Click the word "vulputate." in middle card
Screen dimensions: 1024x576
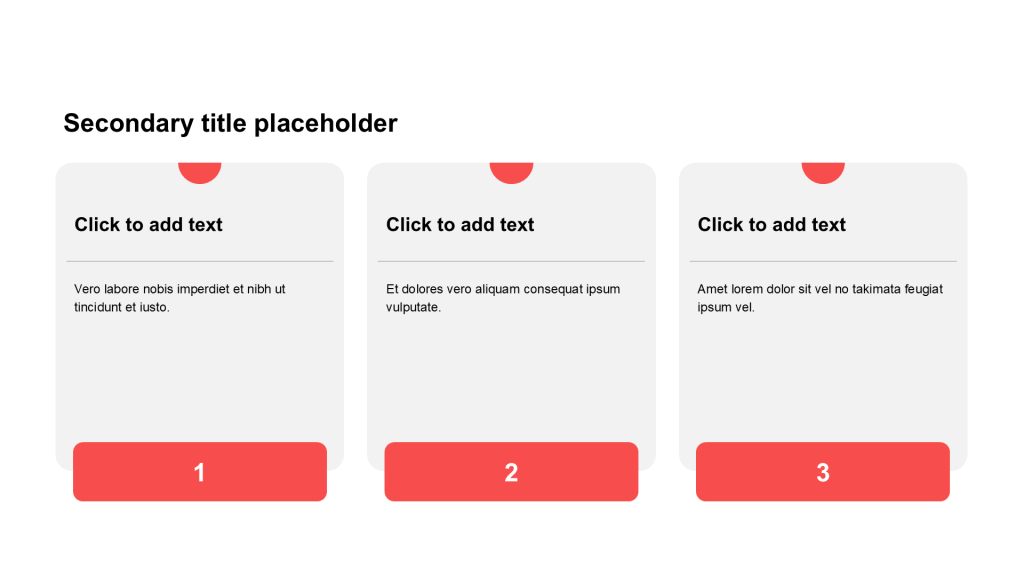pos(413,307)
